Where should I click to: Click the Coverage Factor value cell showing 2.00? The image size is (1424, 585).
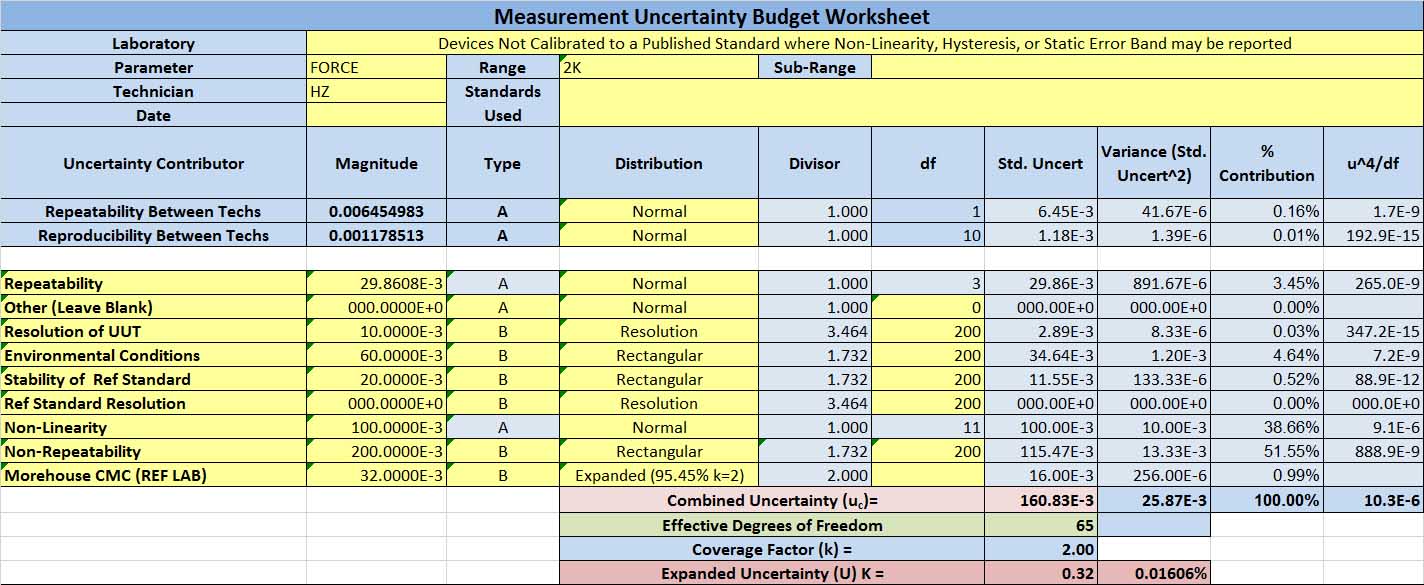pyautogui.click(x=1038, y=548)
